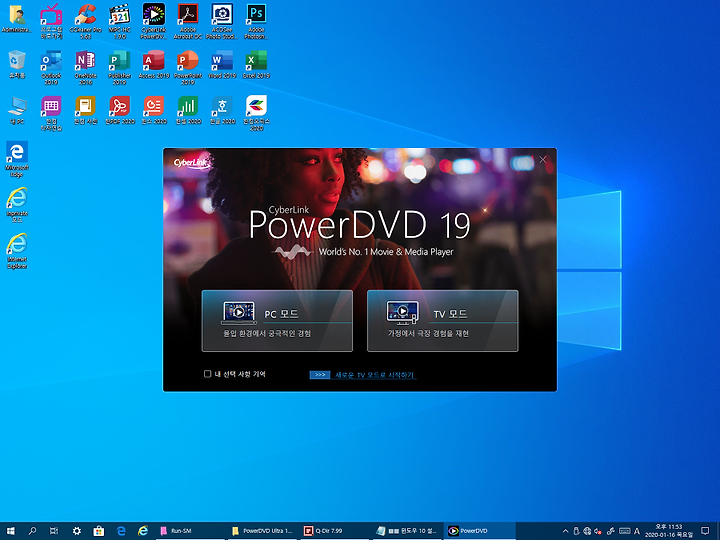The width and height of the screenshot is (720, 540).
Task: Click the taskbar search magnifier
Action: pos(32,531)
